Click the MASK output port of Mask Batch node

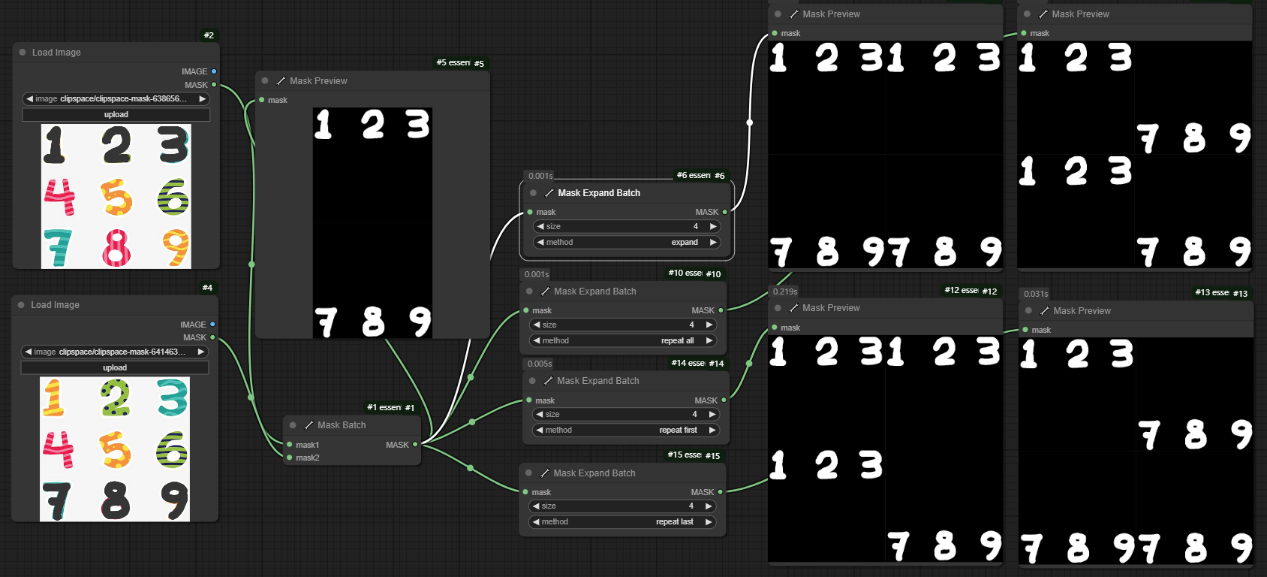tap(415, 445)
